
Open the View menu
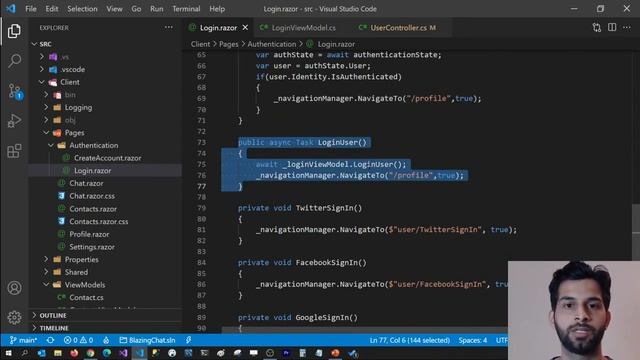point(114,9)
